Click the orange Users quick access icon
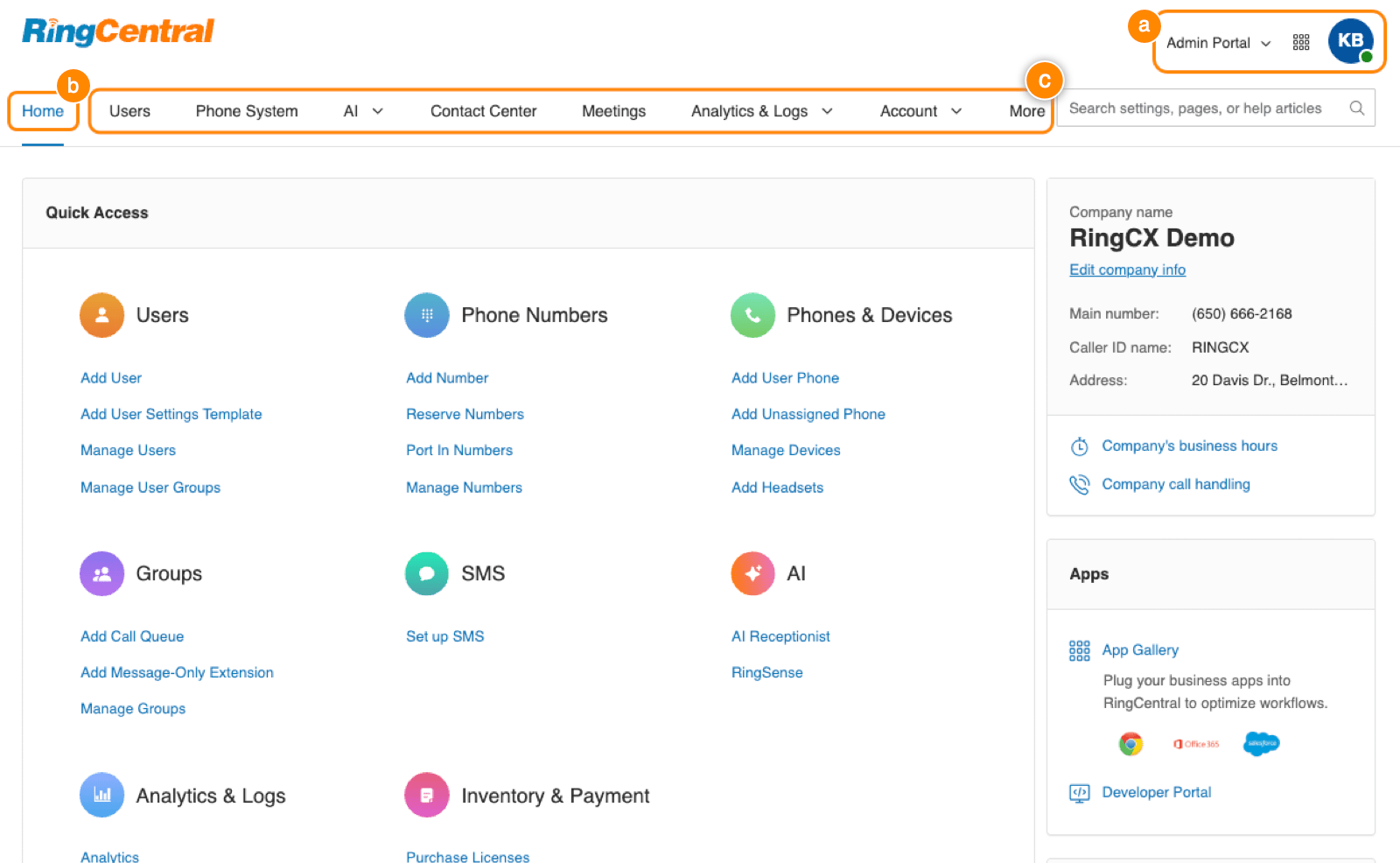1400x863 pixels. [x=101, y=315]
